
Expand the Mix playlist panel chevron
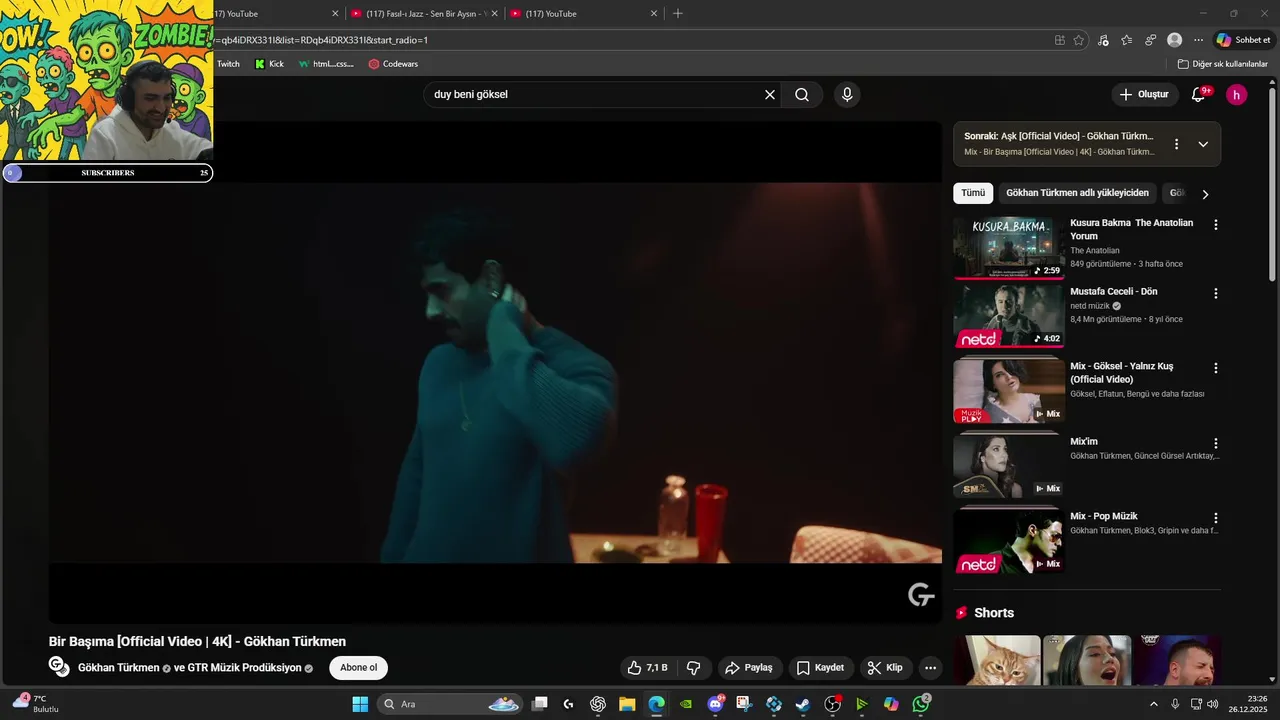click(x=1203, y=144)
